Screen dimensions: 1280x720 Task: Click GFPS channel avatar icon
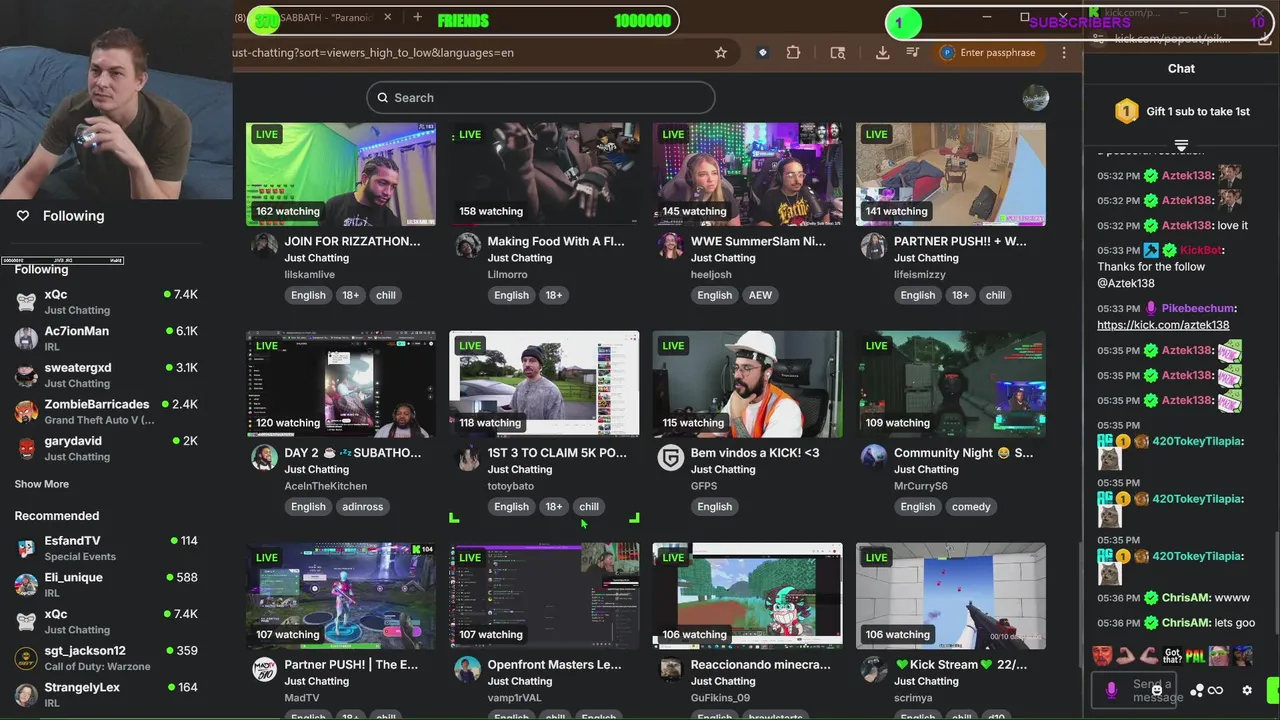(670, 457)
